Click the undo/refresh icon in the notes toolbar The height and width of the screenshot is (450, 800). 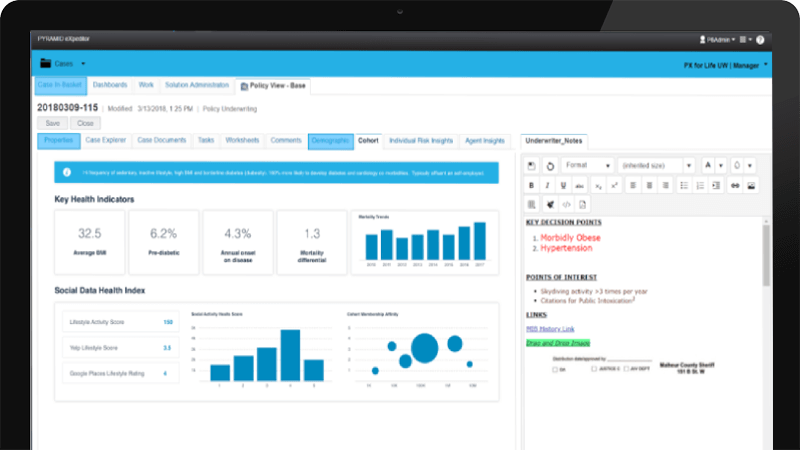(x=550, y=166)
